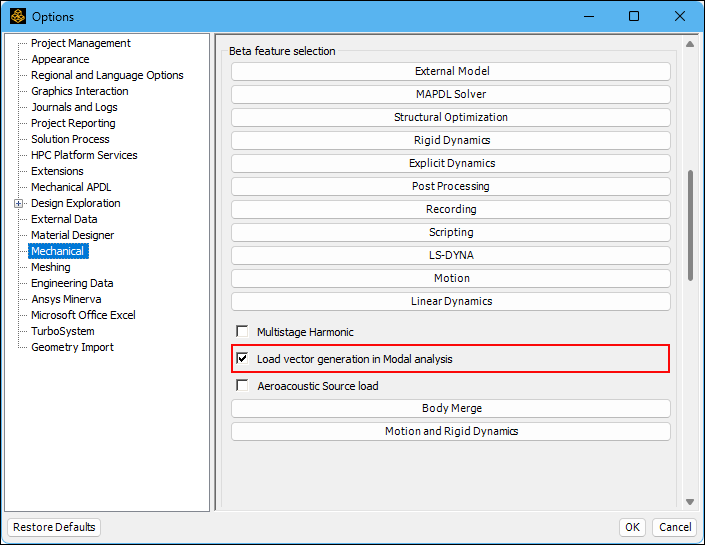
Task: Click the Cancel button
Action: point(674,527)
